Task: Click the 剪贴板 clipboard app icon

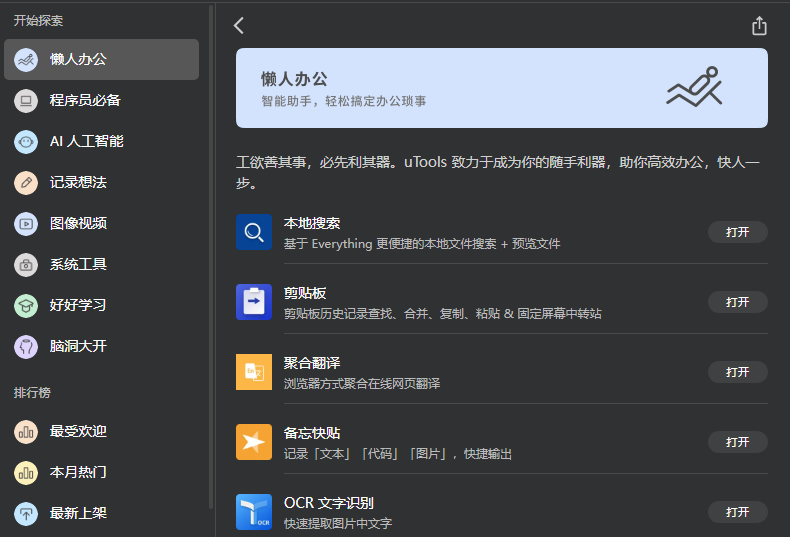Action: coord(254,302)
